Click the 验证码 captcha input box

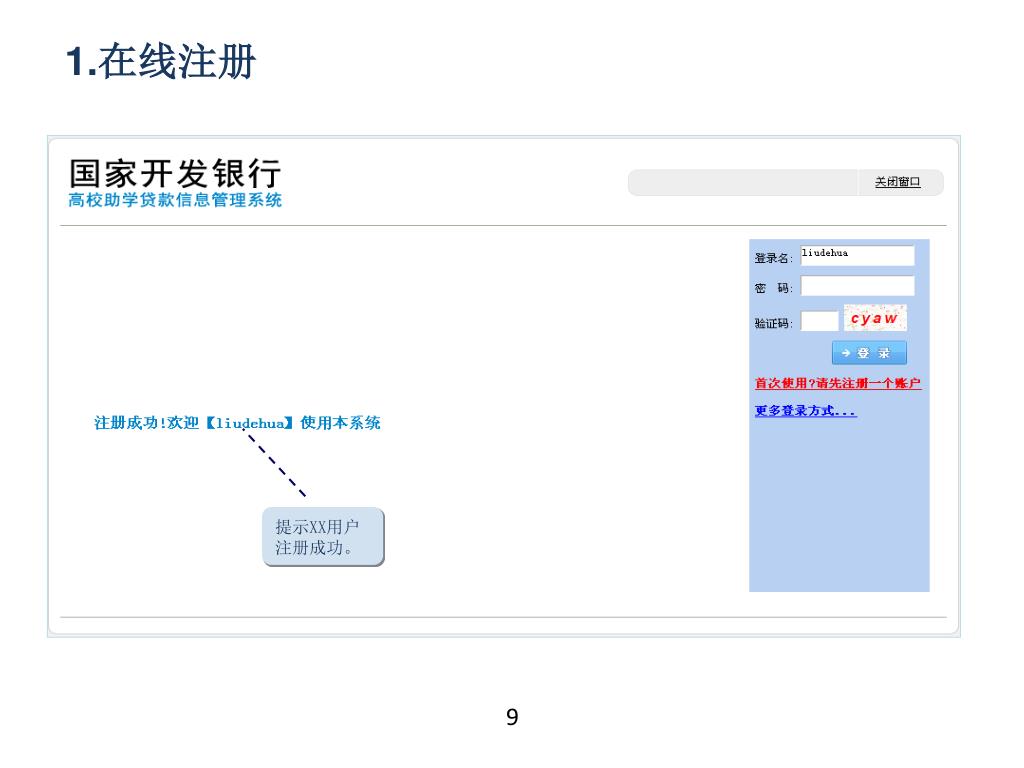(x=820, y=321)
